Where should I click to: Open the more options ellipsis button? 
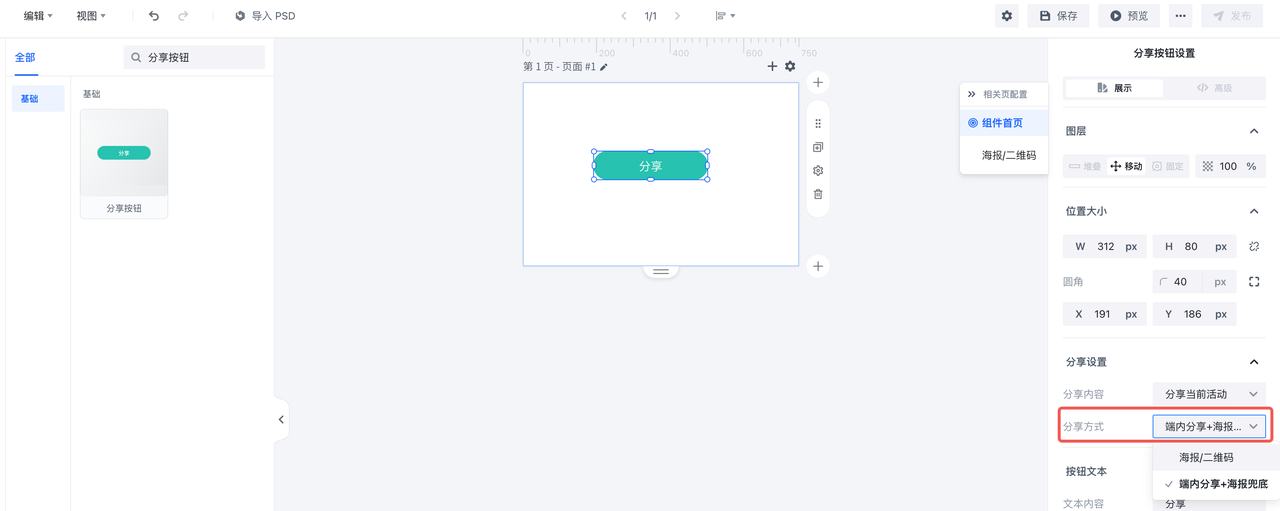point(1181,16)
